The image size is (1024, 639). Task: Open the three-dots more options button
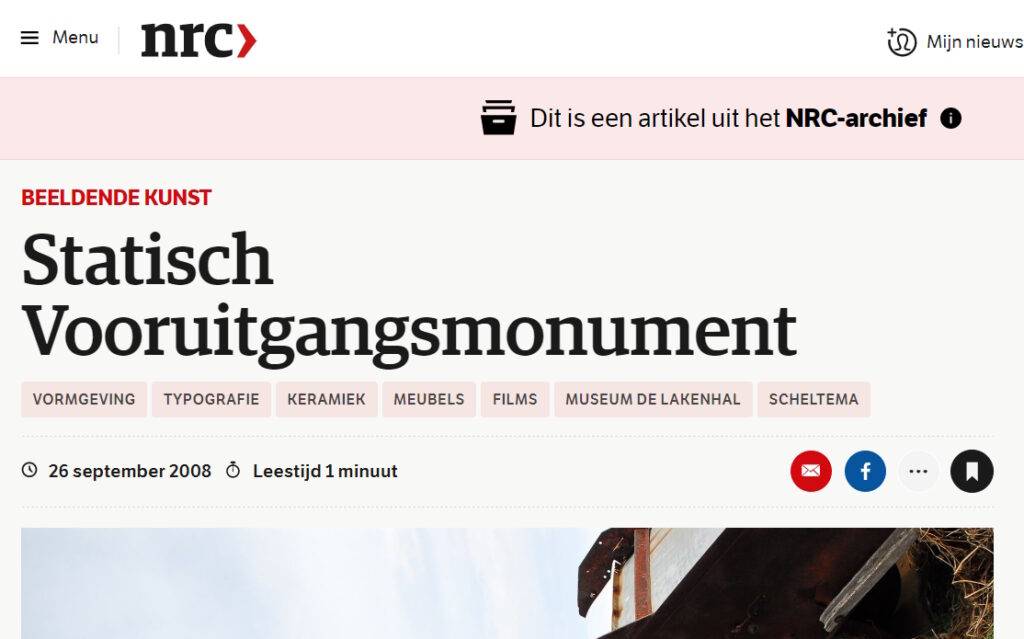(918, 471)
